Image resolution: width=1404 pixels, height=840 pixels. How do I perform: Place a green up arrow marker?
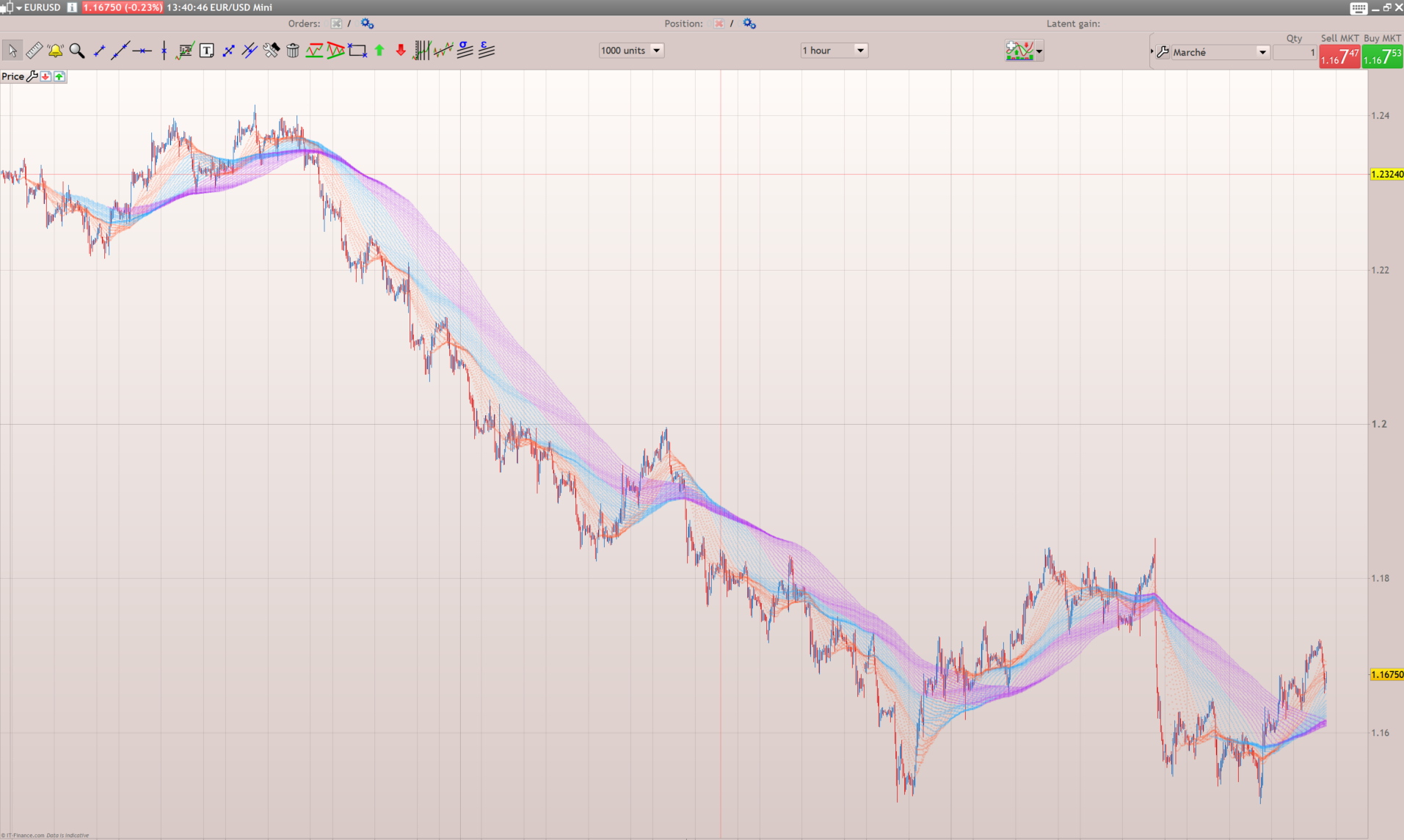pos(379,51)
